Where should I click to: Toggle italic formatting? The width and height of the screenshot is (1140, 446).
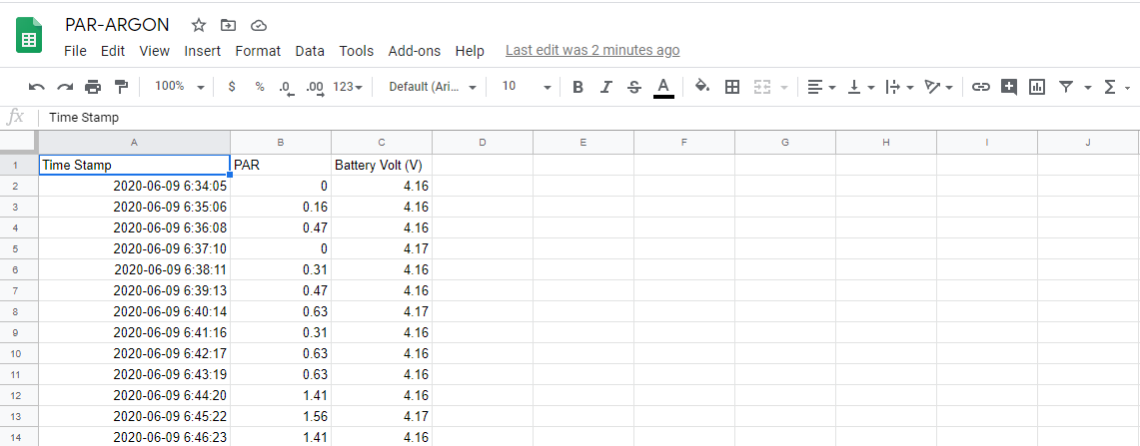(606, 87)
